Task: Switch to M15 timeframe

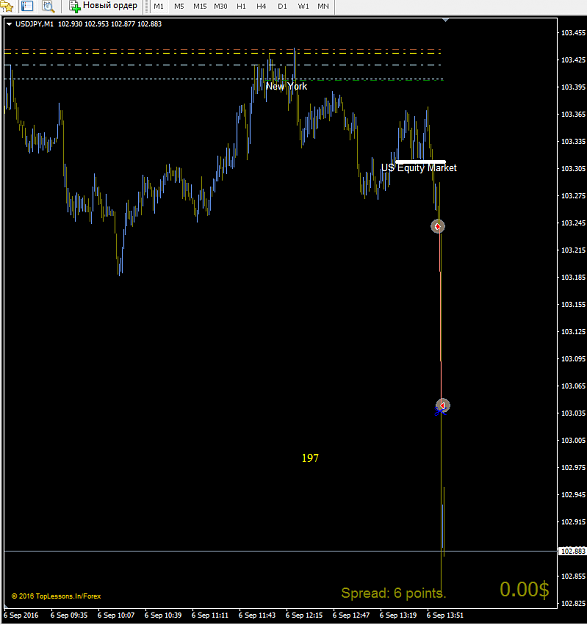Action: coord(200,6)
